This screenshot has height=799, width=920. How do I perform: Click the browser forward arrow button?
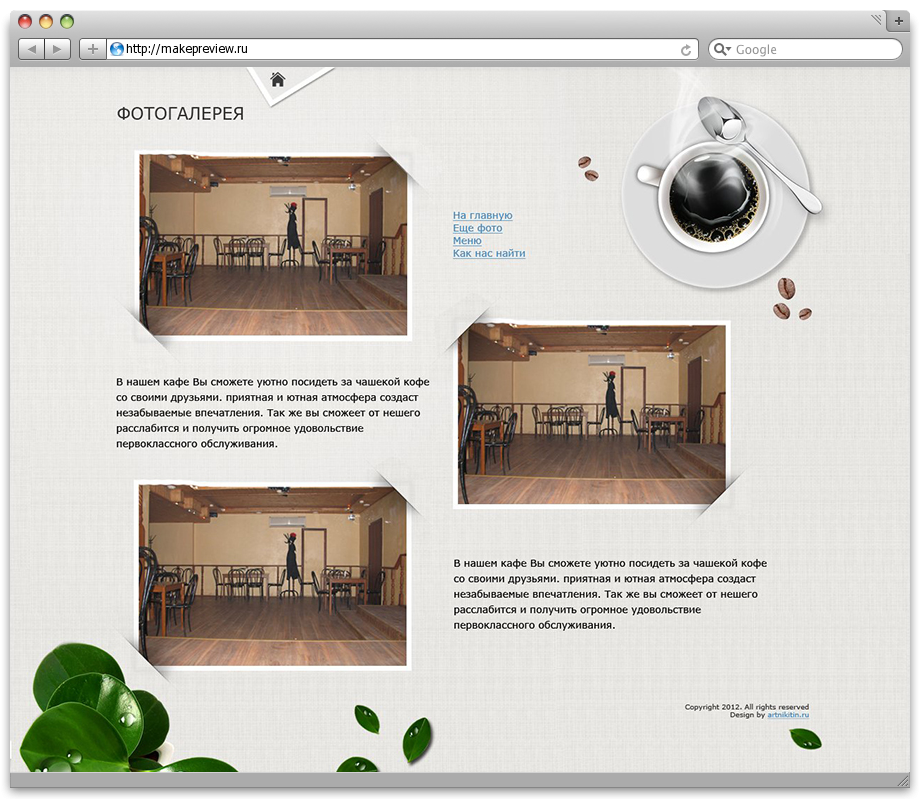click(x=58, y=49)
